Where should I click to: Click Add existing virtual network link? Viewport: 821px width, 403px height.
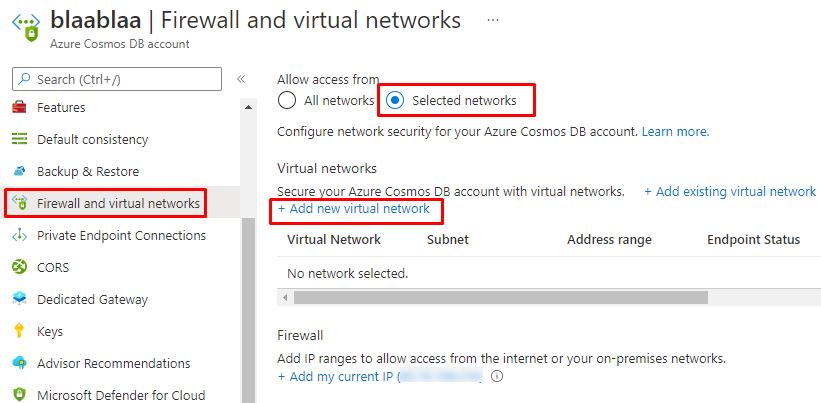pyautogui.click(x=730, y=191)
